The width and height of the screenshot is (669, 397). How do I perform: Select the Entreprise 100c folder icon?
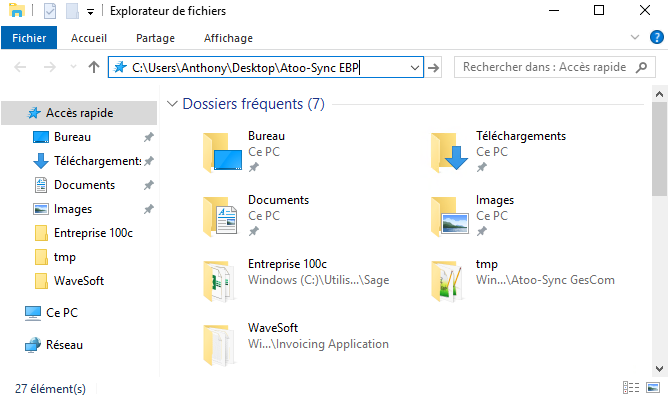pyautogui.click(x=219, y=281)
